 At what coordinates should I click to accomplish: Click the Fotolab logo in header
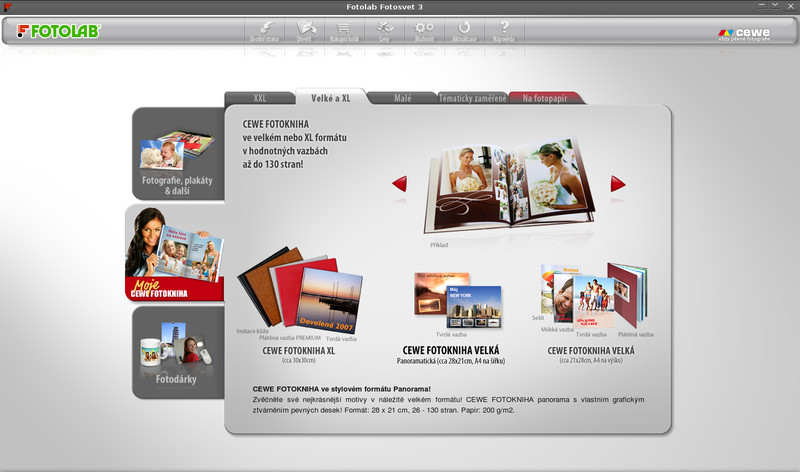59,31
